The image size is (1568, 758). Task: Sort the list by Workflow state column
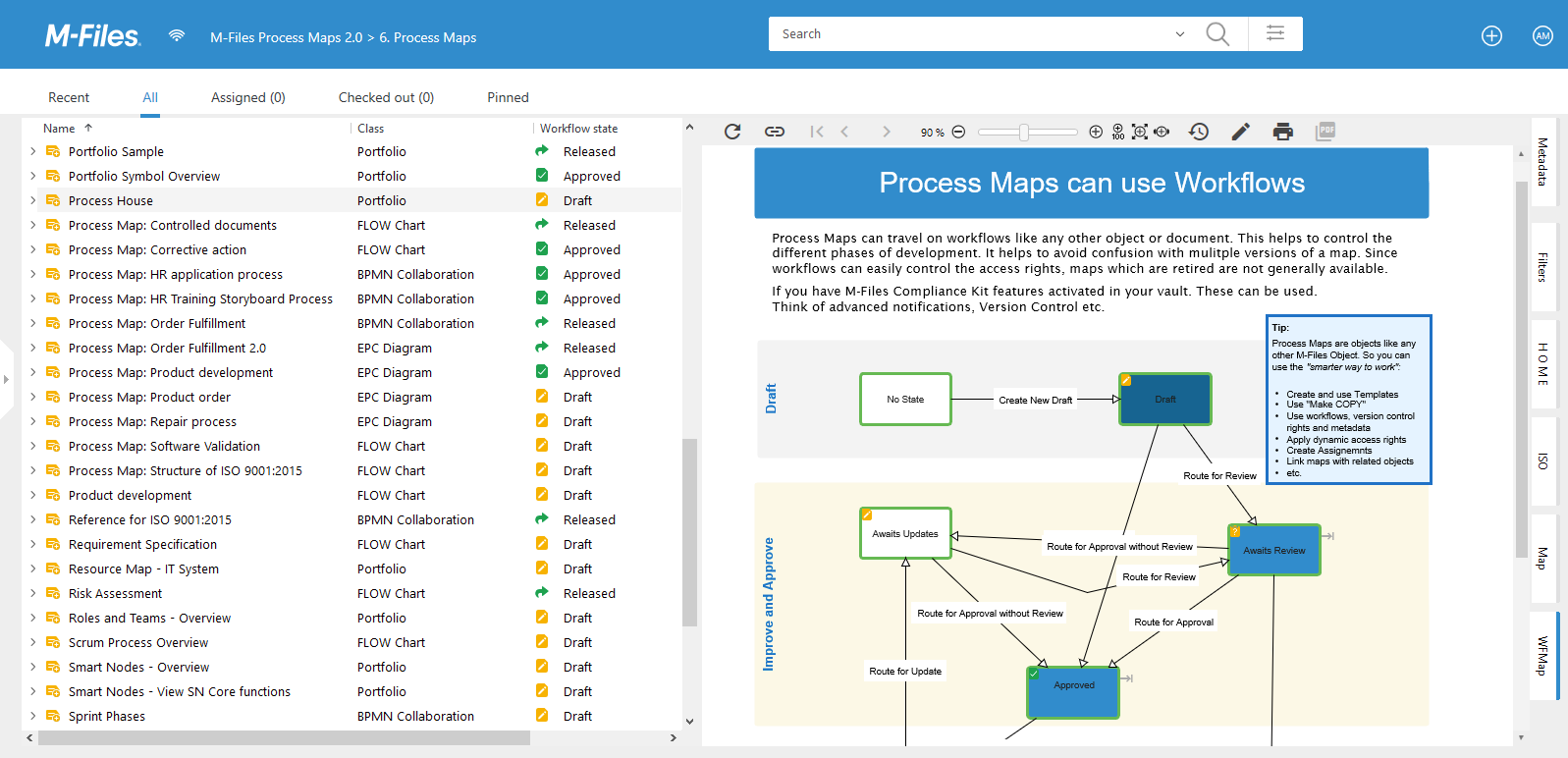[578, 129]
